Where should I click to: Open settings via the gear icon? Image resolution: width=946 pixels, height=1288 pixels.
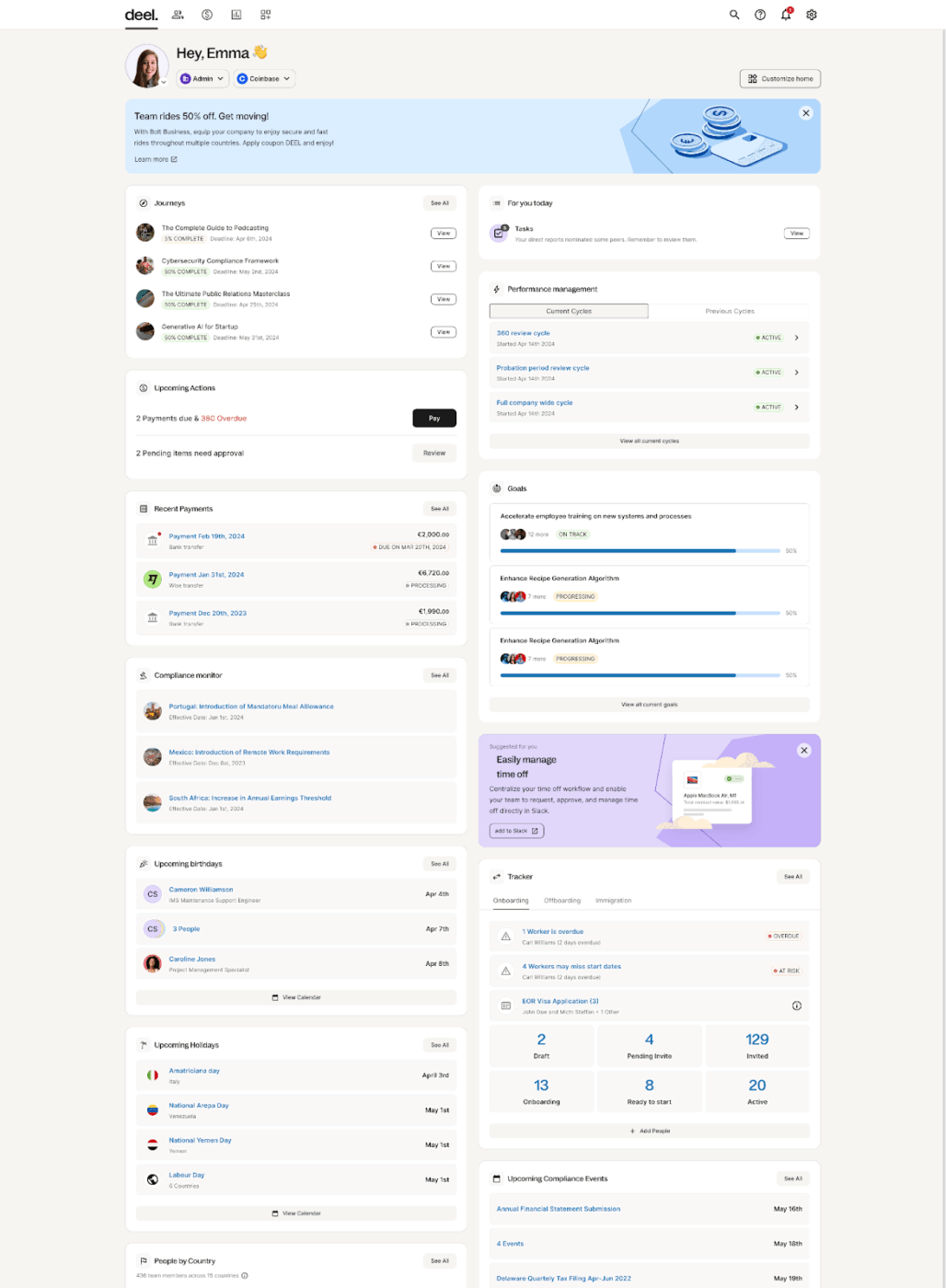click(x=811, y=15)
